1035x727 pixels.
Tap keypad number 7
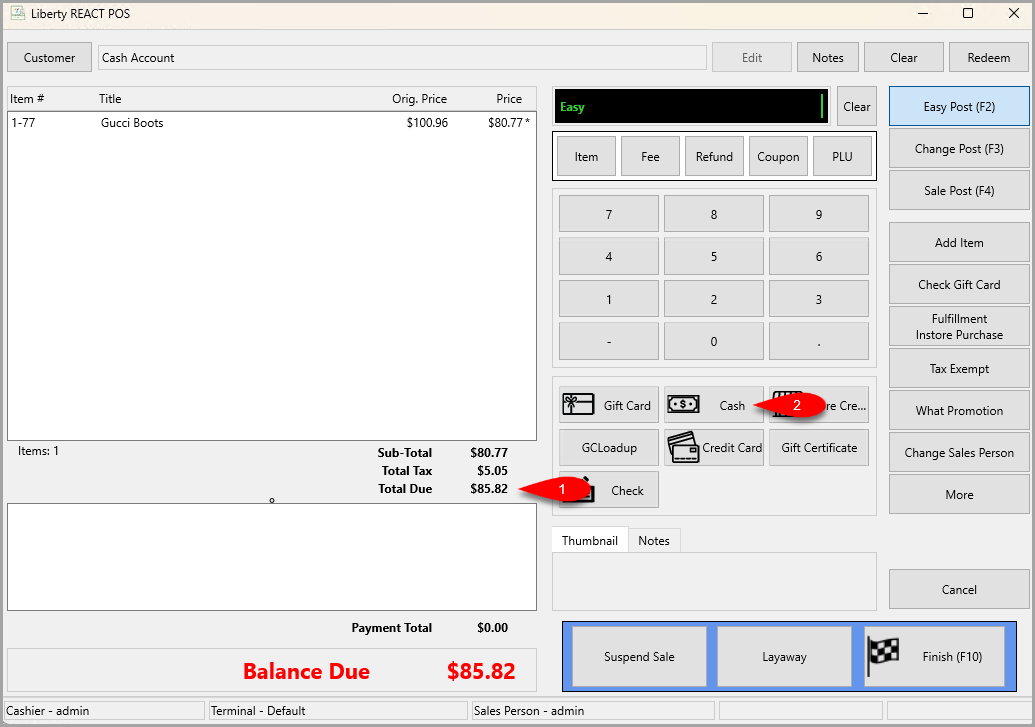[x=609, y=214]
